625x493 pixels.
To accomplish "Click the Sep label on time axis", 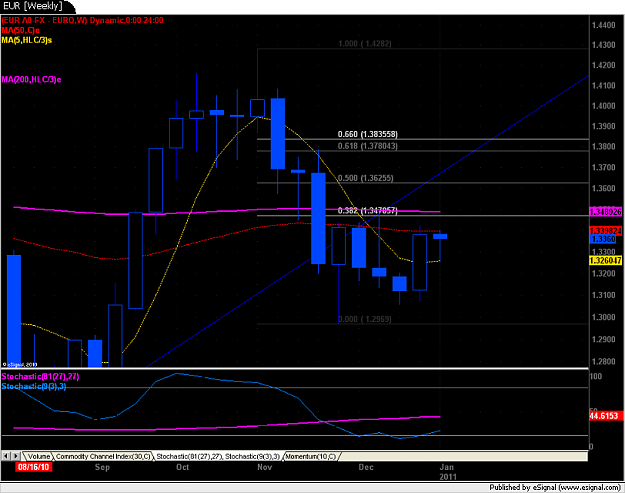I will pos(102,467).
